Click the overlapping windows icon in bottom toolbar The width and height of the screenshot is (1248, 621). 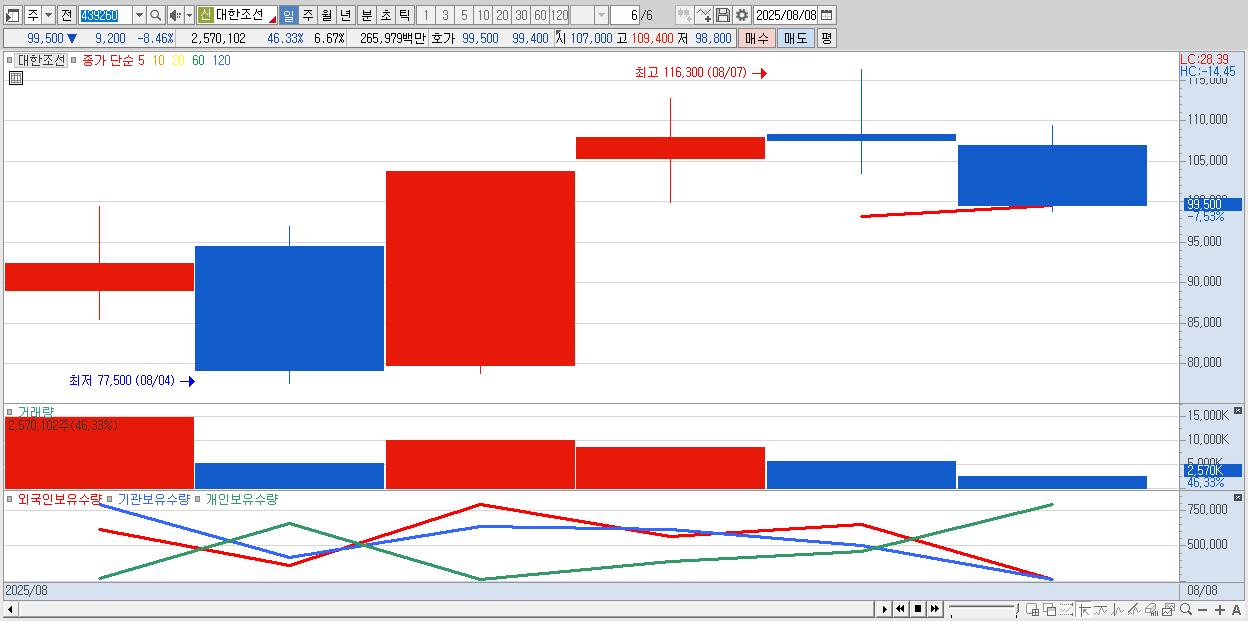point(1049,609)
